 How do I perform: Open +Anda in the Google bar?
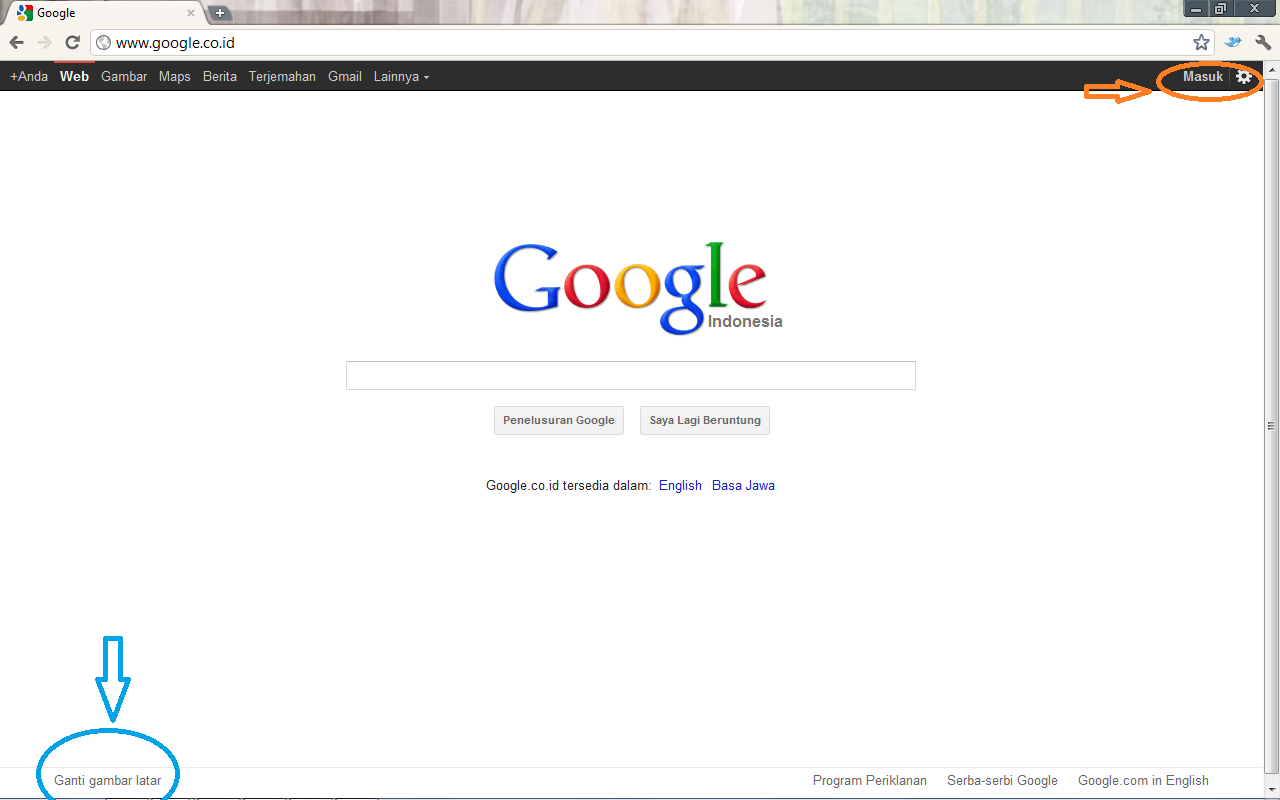29,76
